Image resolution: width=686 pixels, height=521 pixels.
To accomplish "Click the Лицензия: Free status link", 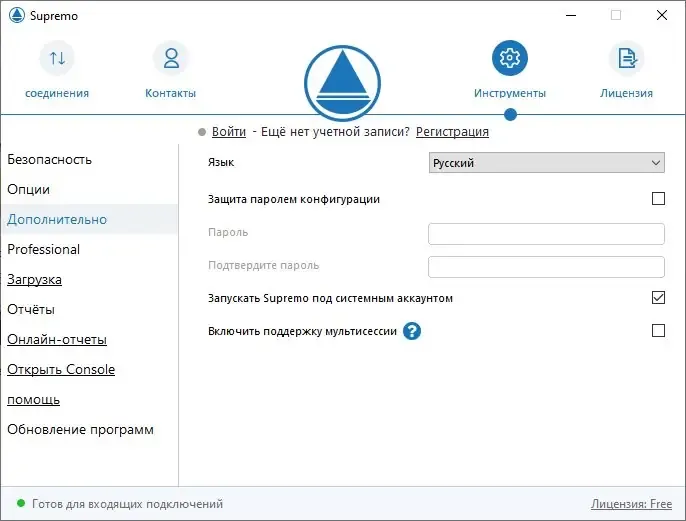I will pyautogui.click(x=631, y=504).
